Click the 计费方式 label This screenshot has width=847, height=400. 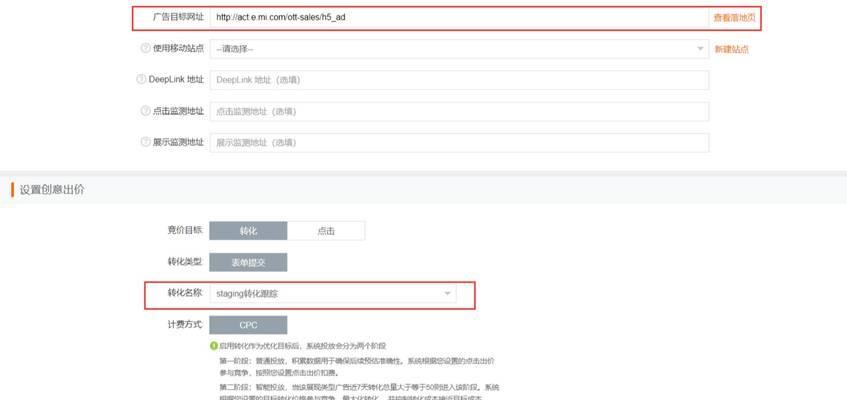point(185,325)
